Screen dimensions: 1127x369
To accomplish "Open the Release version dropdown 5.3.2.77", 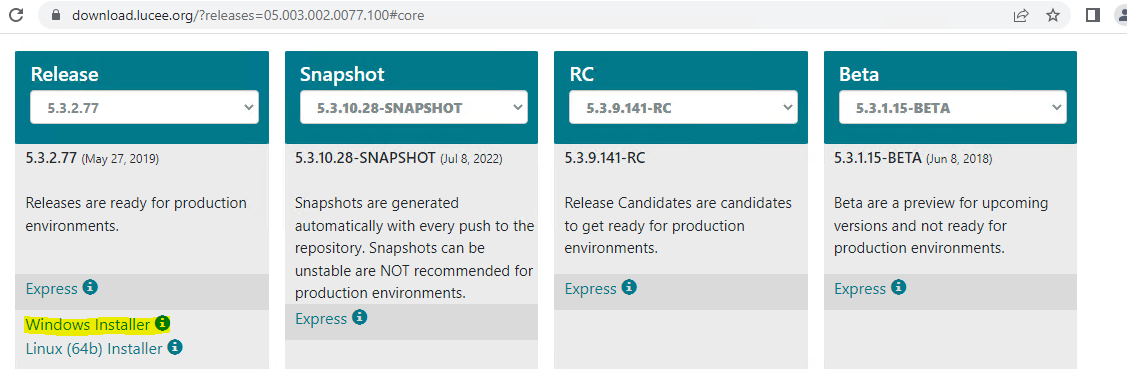I will tap(144, 107).
